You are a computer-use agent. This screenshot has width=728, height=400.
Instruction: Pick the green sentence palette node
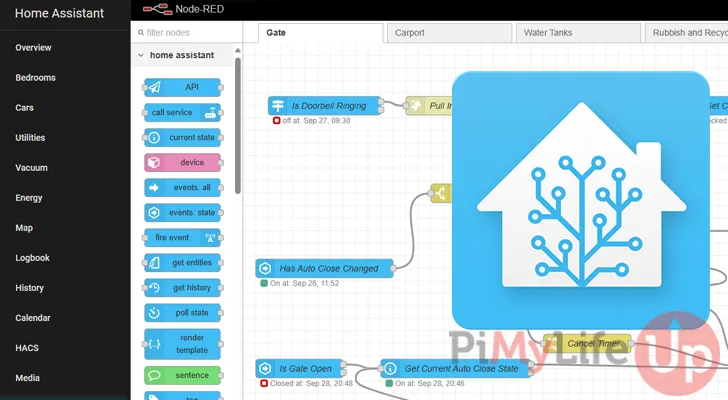pyautogui.click(x=182, y=375)
